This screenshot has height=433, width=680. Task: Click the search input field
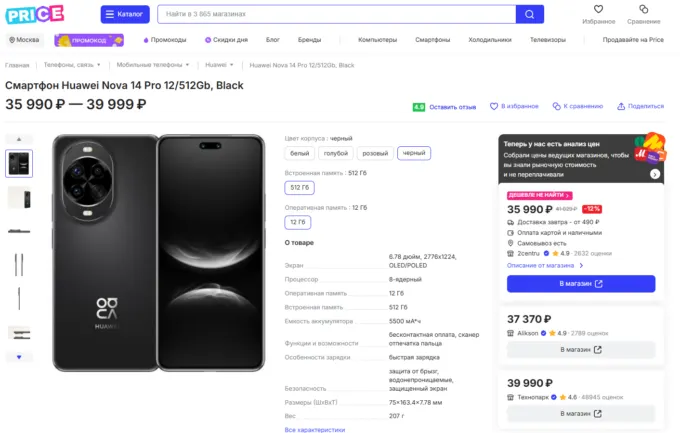point(336,14)
